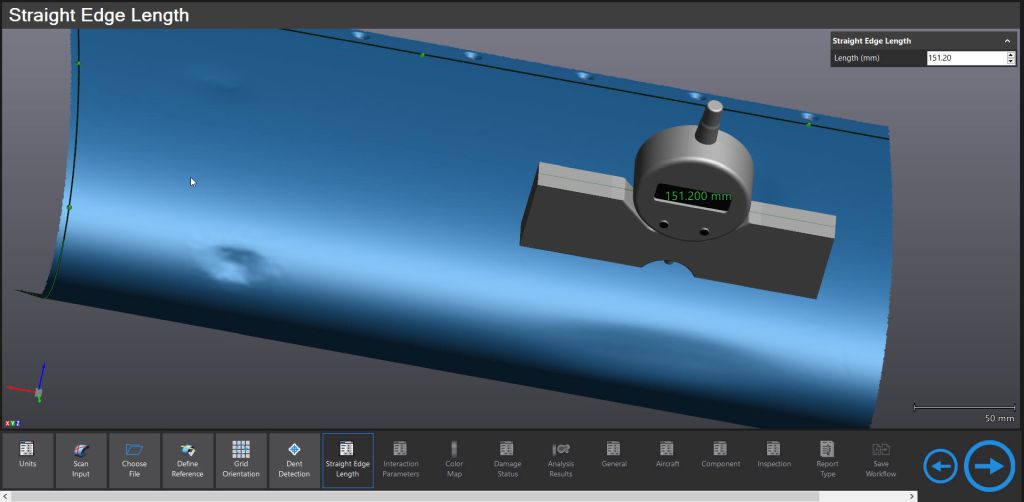
Task: Increase length with the up spinner arrow
Action: [x=1010, y=55]
